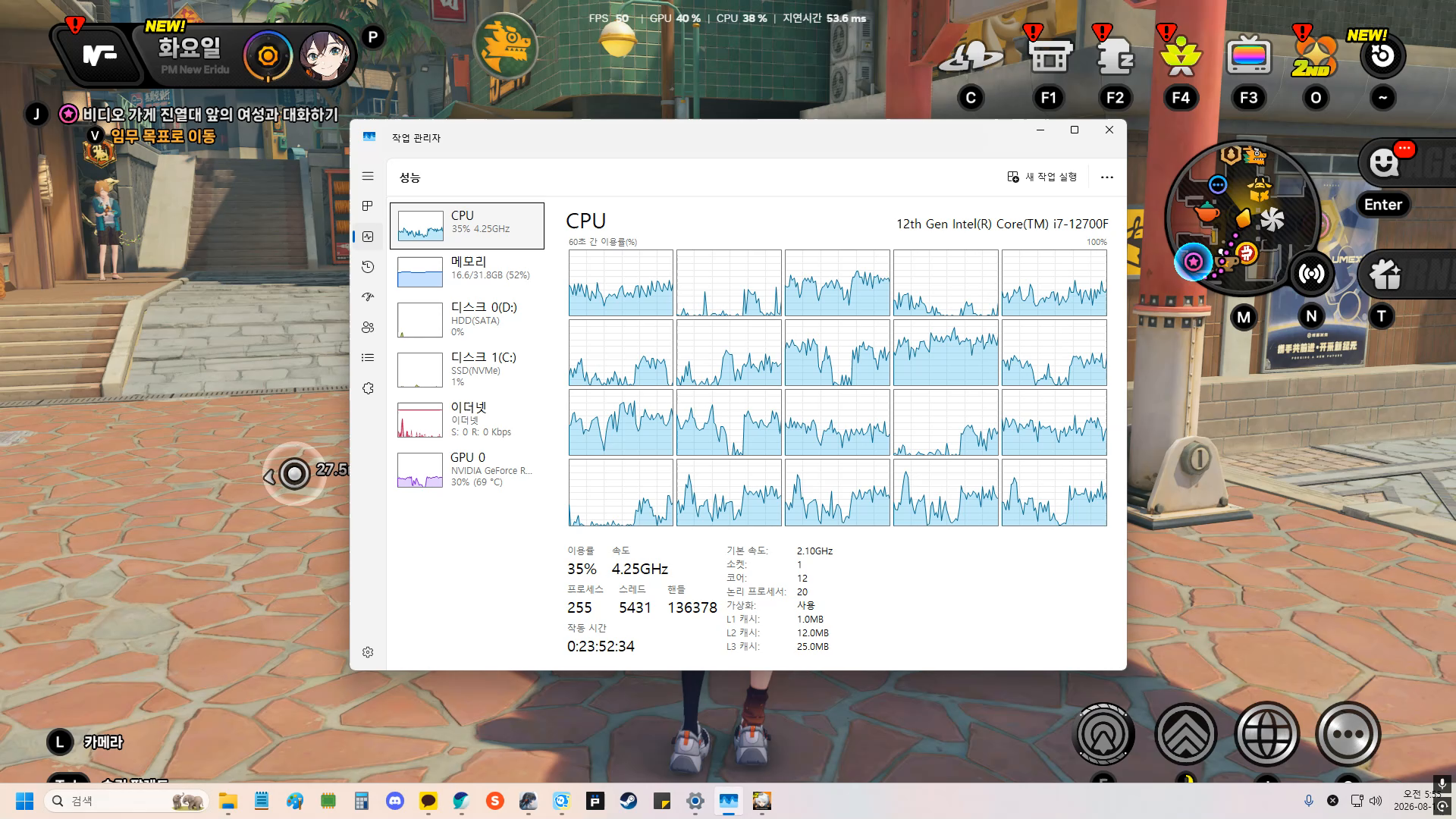Open the Processes page in Task Manager sidebar
1456x819 pixels.
368,206
